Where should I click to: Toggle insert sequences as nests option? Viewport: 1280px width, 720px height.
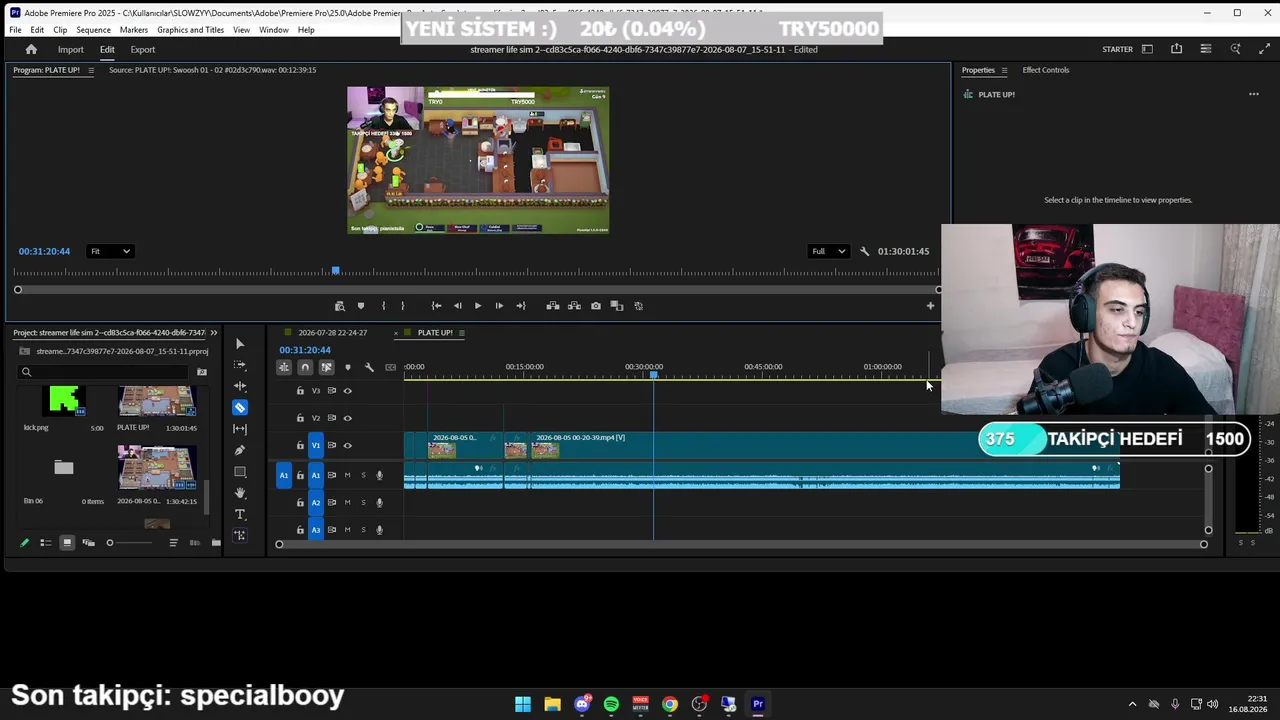(x=284, y=367)
